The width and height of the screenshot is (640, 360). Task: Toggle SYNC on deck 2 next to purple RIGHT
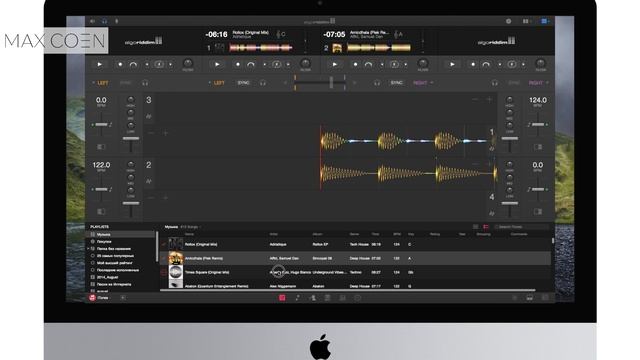tap(396, 83)
